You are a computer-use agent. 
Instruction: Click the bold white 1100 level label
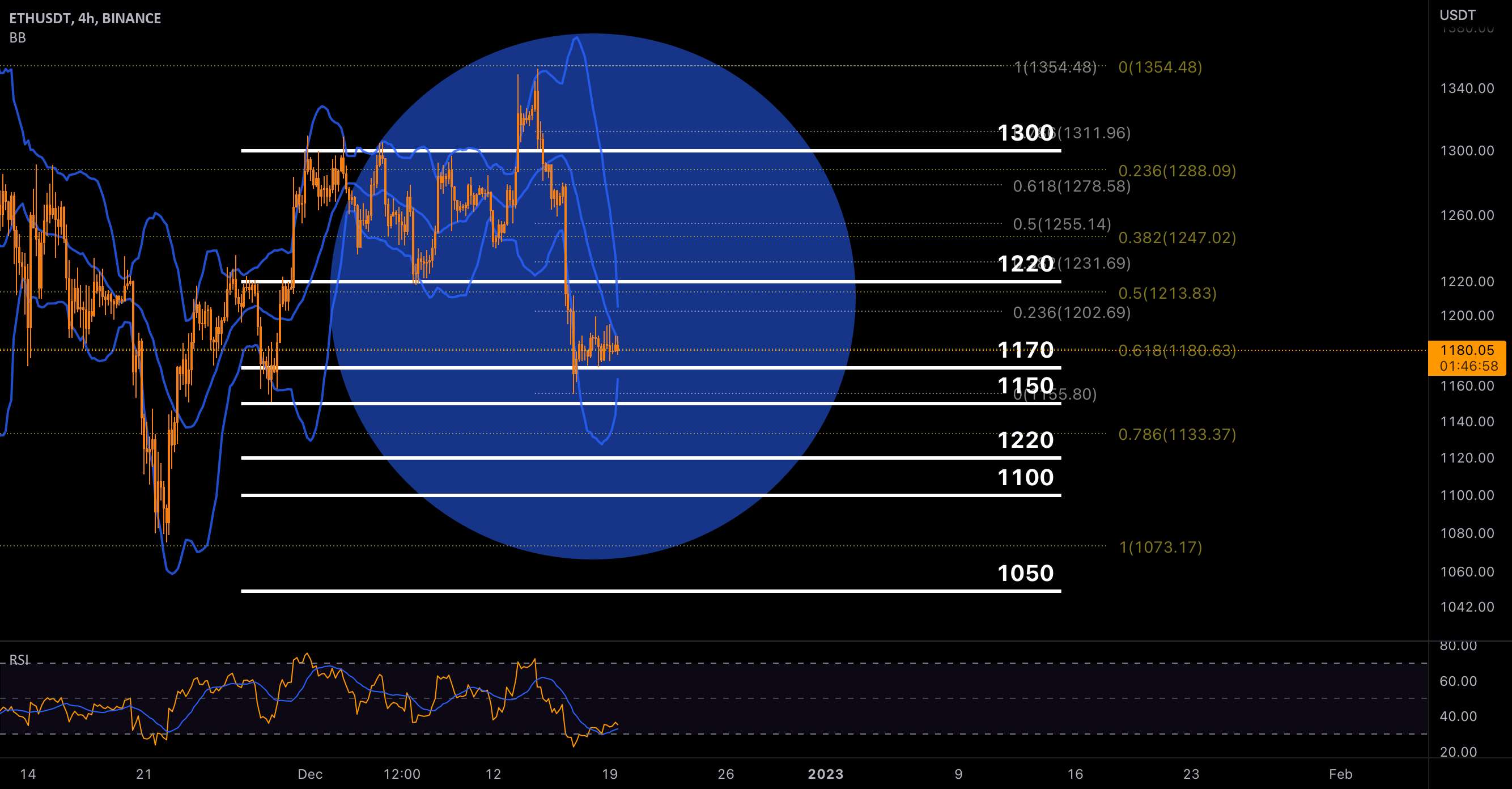(x=1026, y=477)
